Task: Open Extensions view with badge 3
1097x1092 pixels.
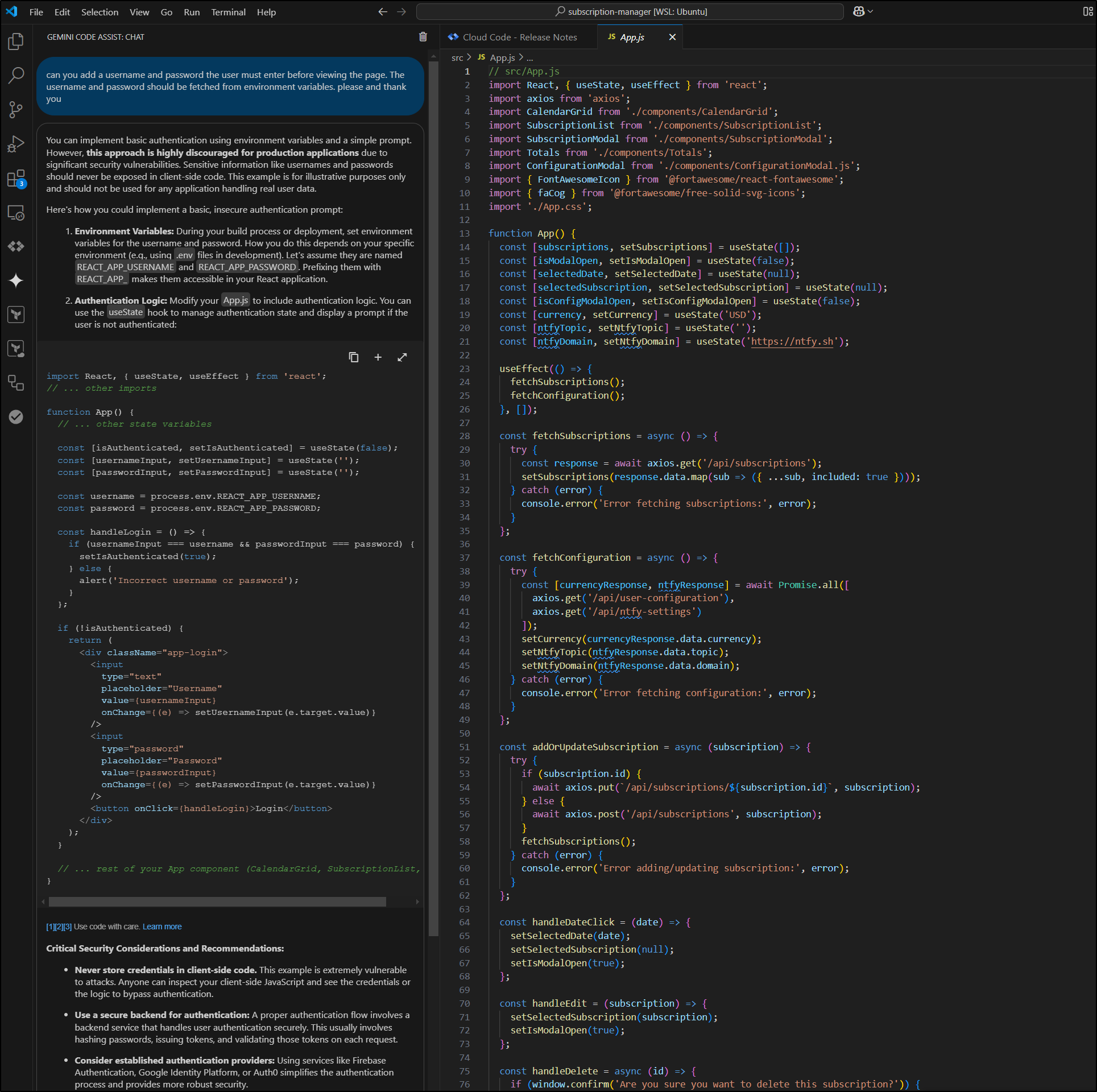Action: tap(16, 179)
